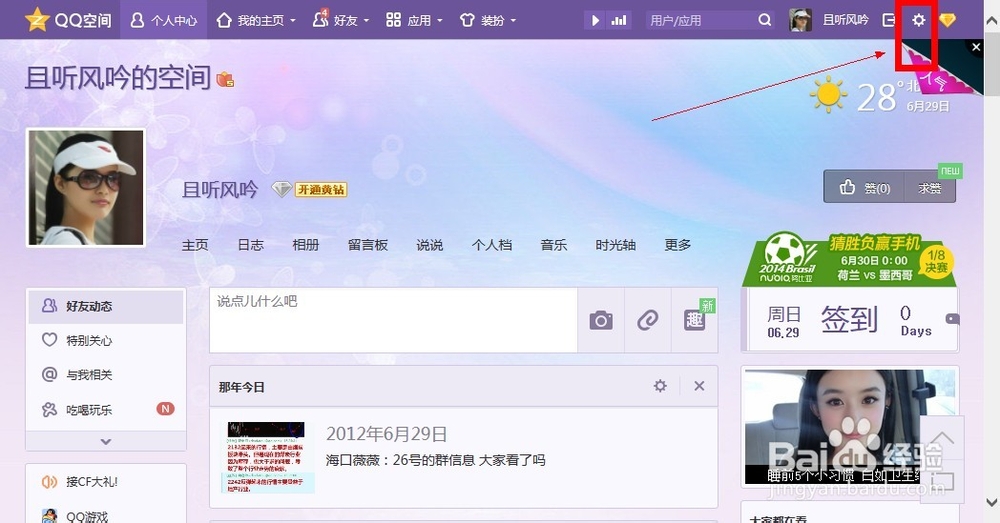
Task: Click the 且听风吟 username in top bar
Action: tap(845, 20)
